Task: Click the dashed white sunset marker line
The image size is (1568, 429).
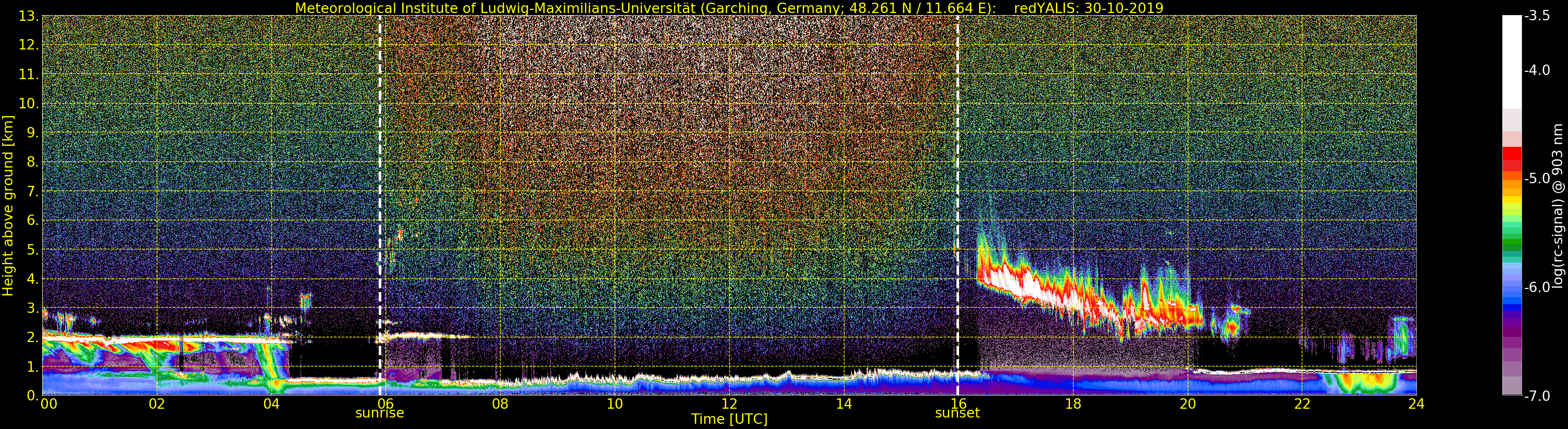Action: (957, 206)
